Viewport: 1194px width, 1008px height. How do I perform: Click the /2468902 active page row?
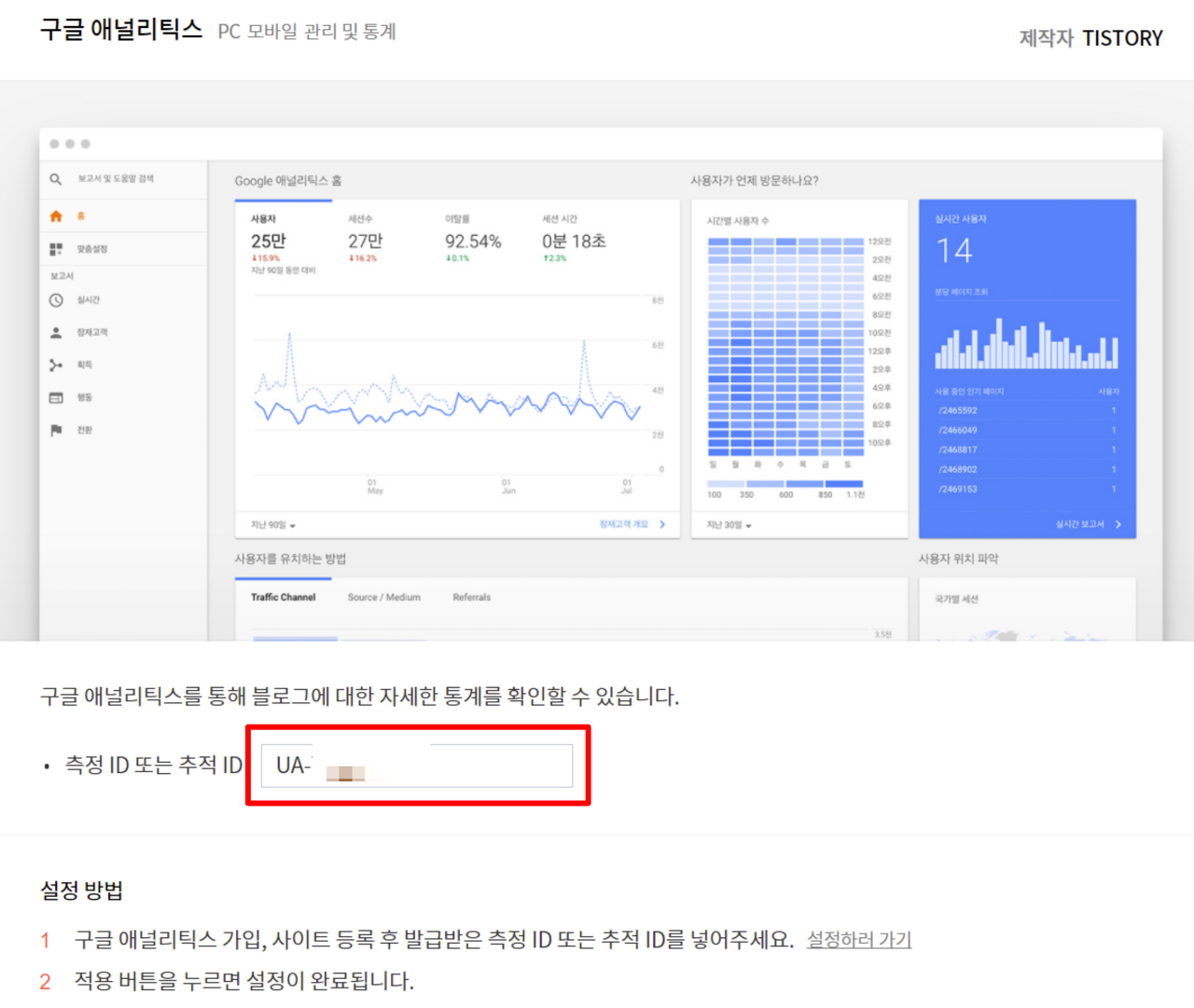click(x=1027, y=469)
